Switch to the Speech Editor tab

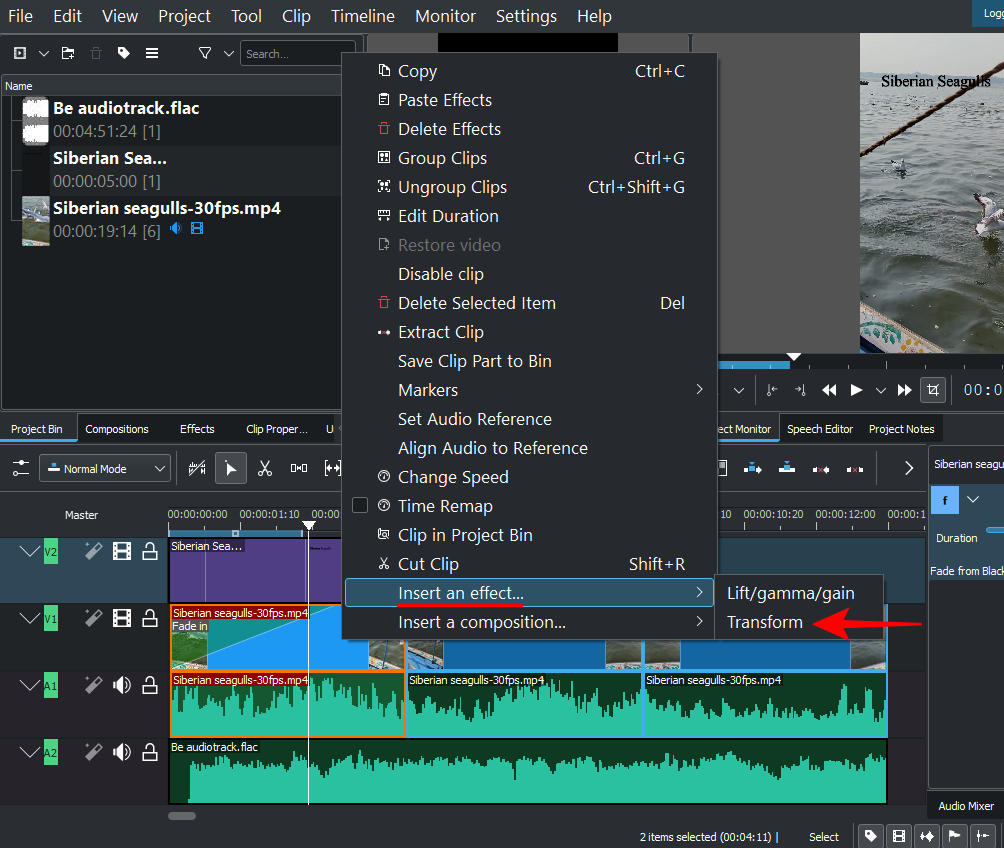(x=820, y=429)
